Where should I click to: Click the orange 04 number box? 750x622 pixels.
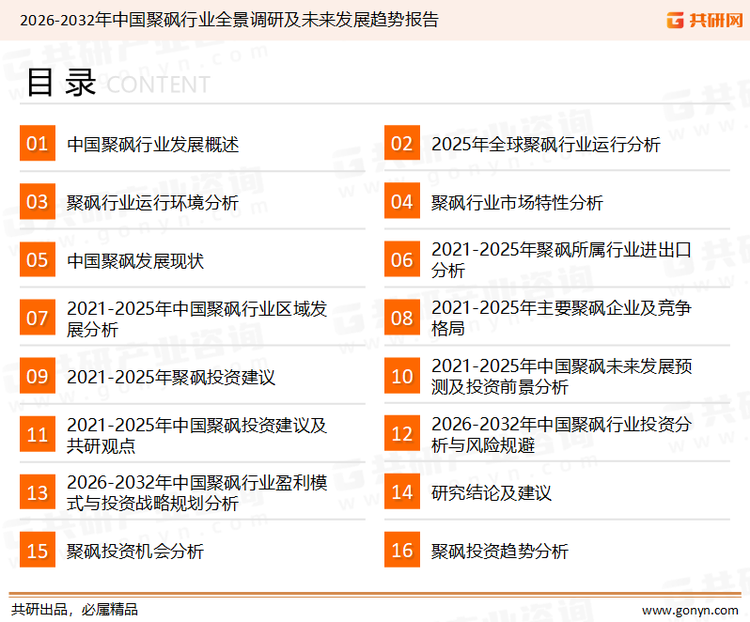[x=402, y=201]
